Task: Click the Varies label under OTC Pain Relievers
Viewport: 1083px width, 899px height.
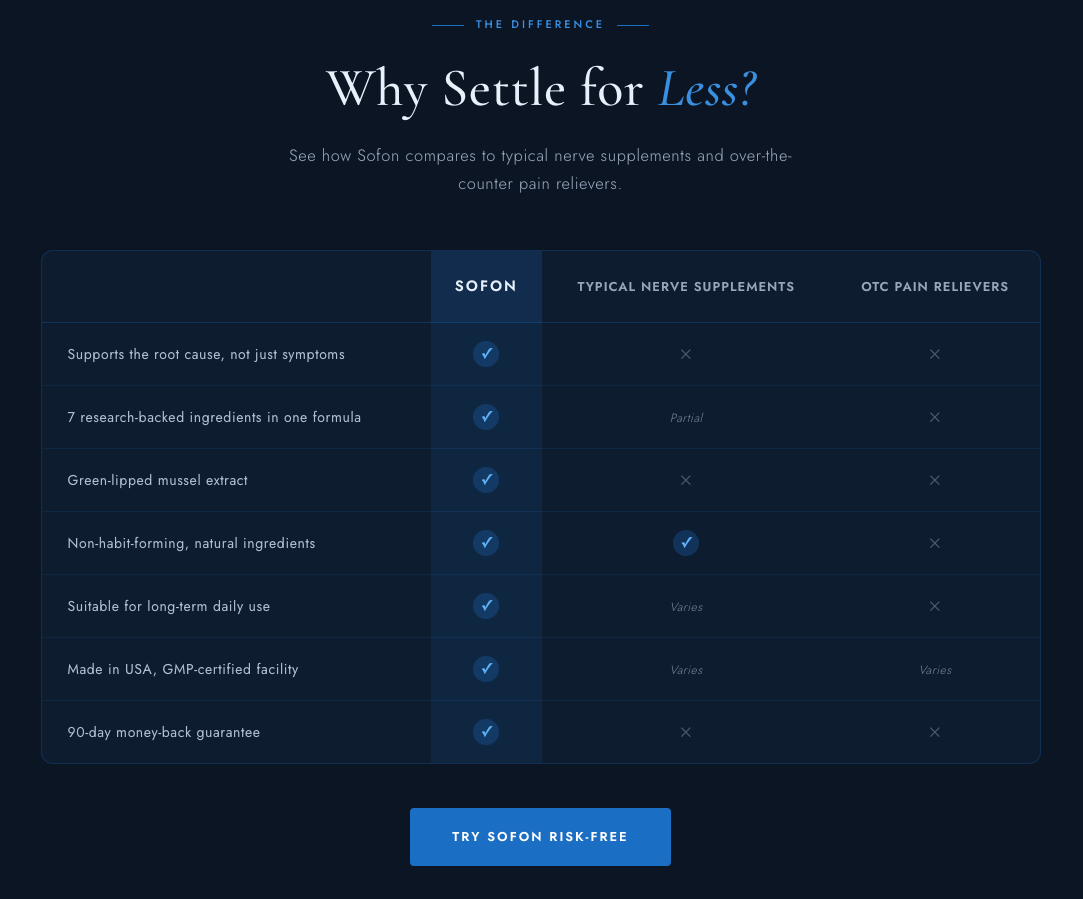Action: point(935,670)
